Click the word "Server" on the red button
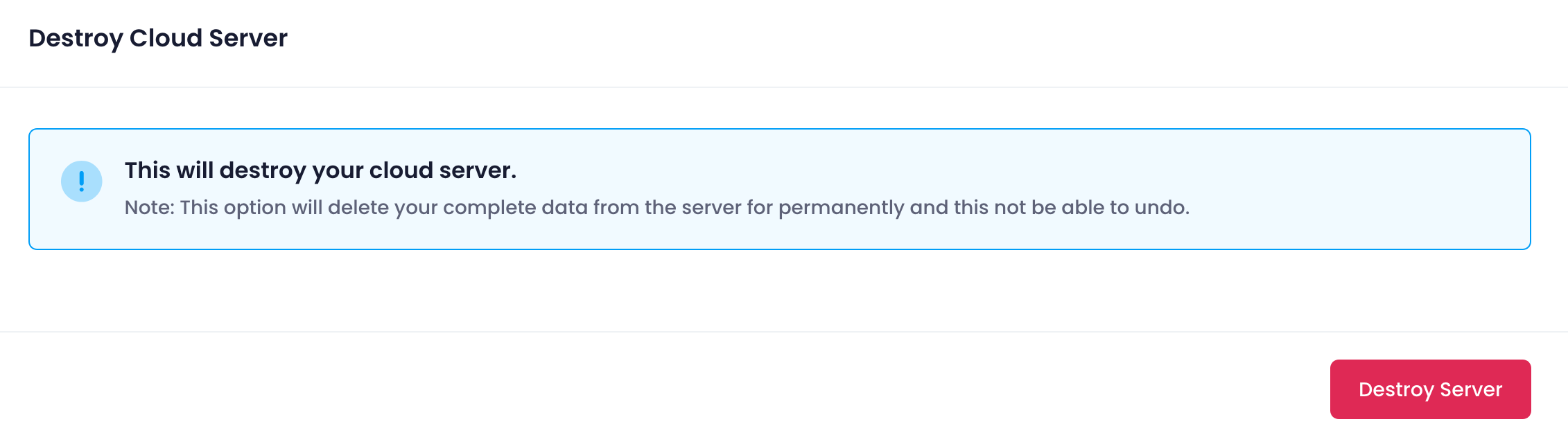Screen dimensions: 1568x442 [1471, 389]
